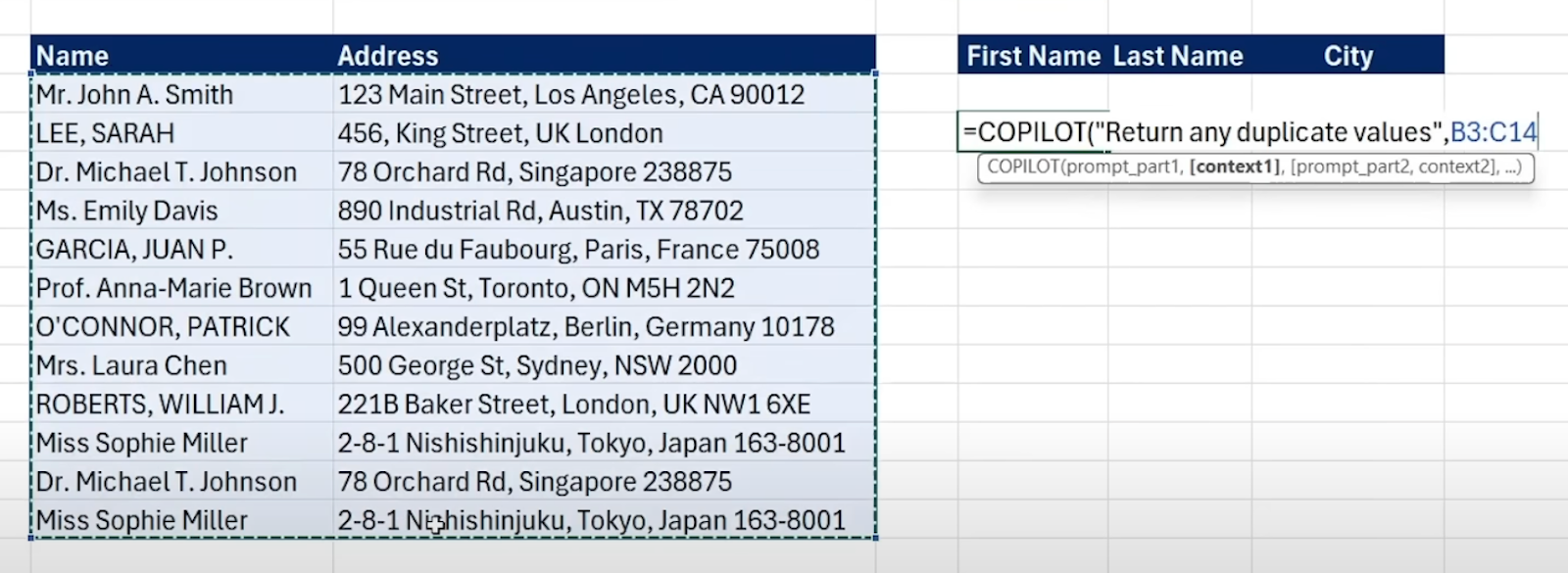Screen dimensions: 1568x573
Task: Select address 123 Main Street, Los Angeles
Action: point(605,95)
